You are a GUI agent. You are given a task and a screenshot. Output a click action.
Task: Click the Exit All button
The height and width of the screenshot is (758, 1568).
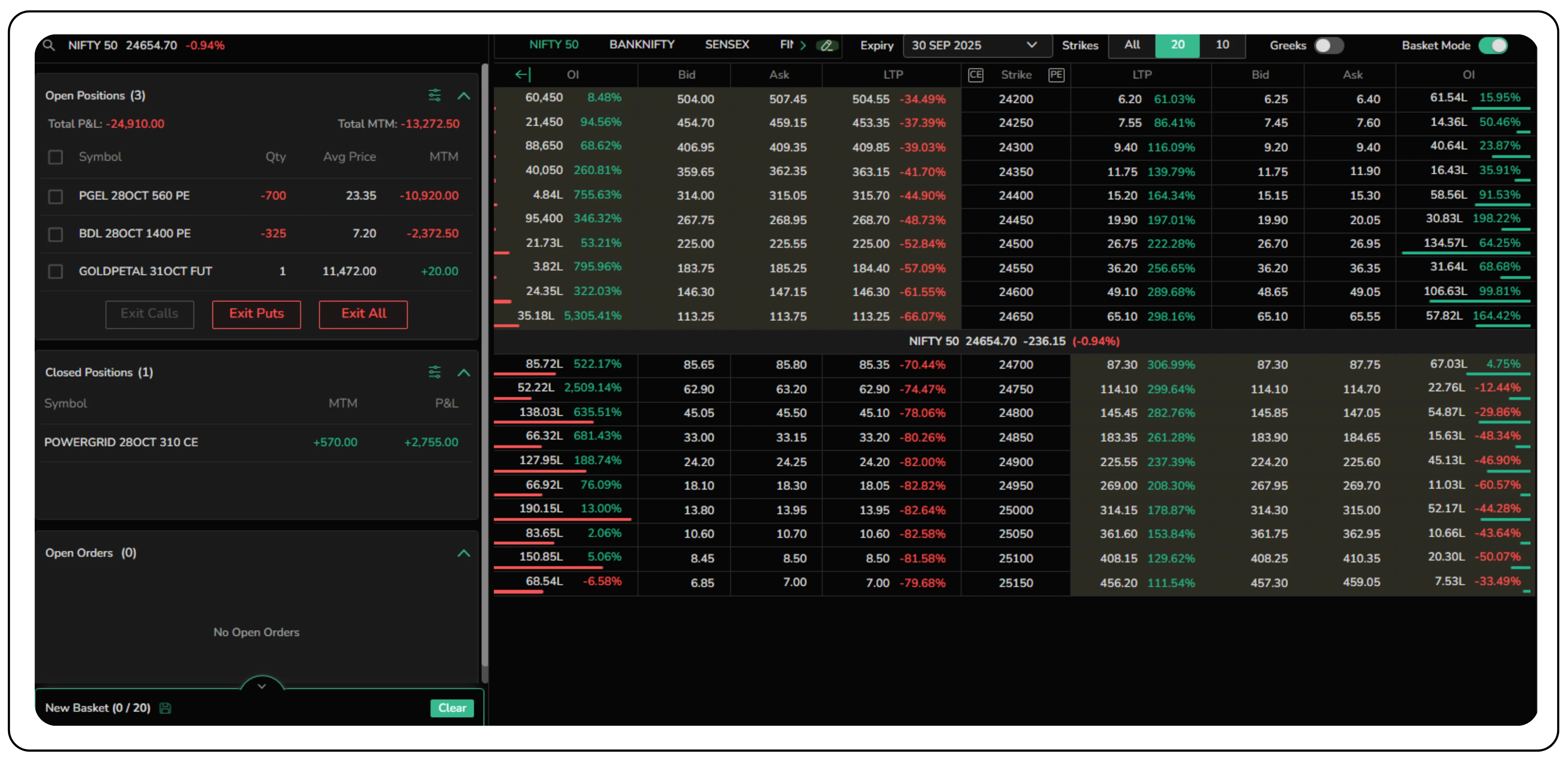[x=363, y=314]
